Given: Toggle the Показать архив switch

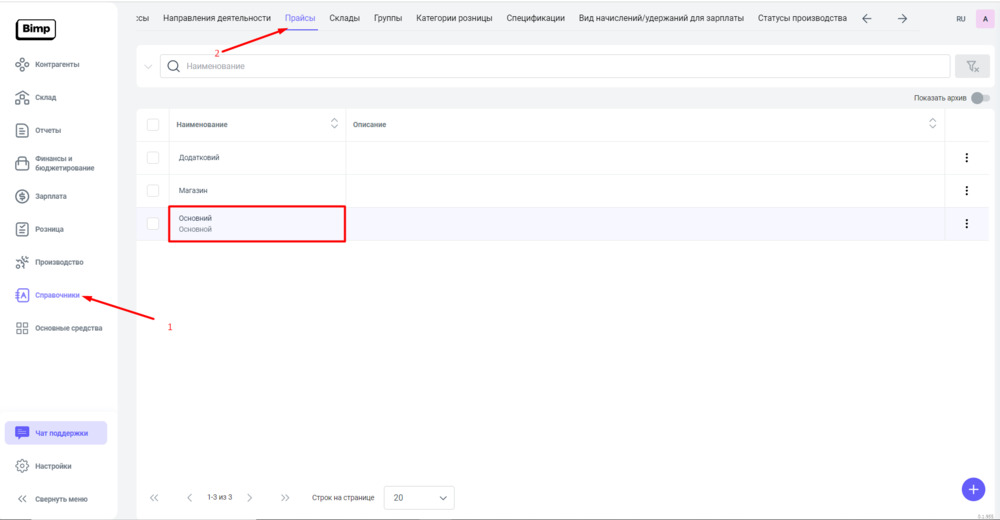Looking at the screenshot, I should (x=980, y=98).
